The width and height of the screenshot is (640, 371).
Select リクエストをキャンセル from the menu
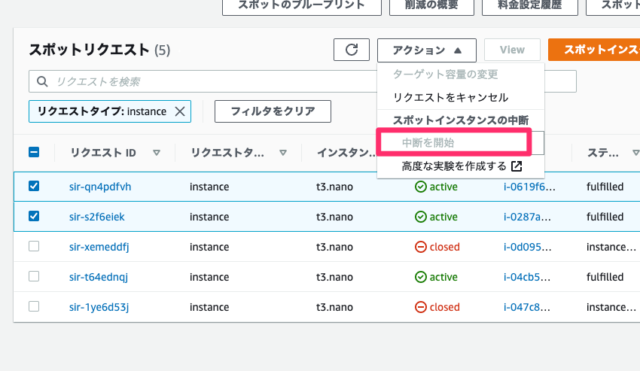click(451, 98)
